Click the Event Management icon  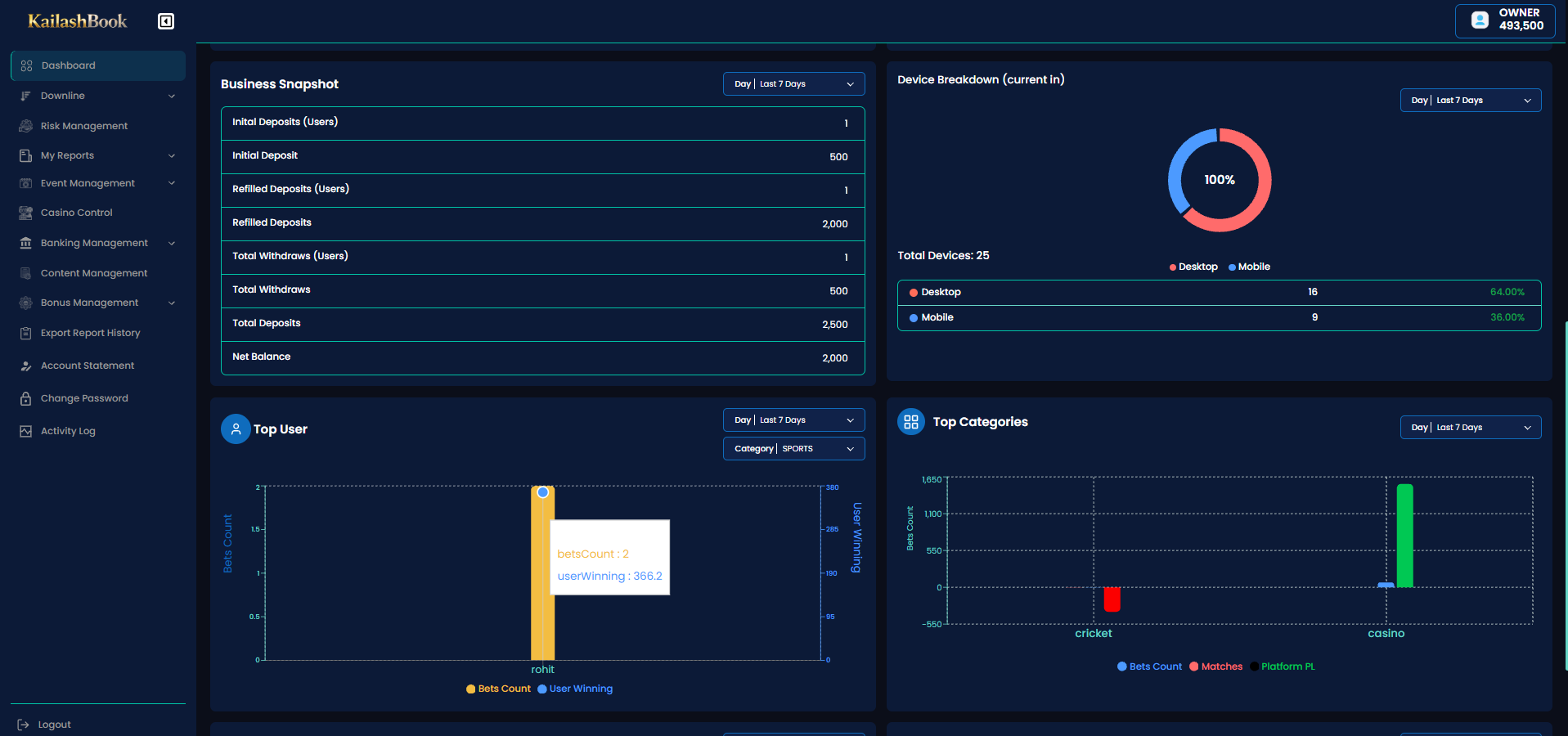coord(25,183)
